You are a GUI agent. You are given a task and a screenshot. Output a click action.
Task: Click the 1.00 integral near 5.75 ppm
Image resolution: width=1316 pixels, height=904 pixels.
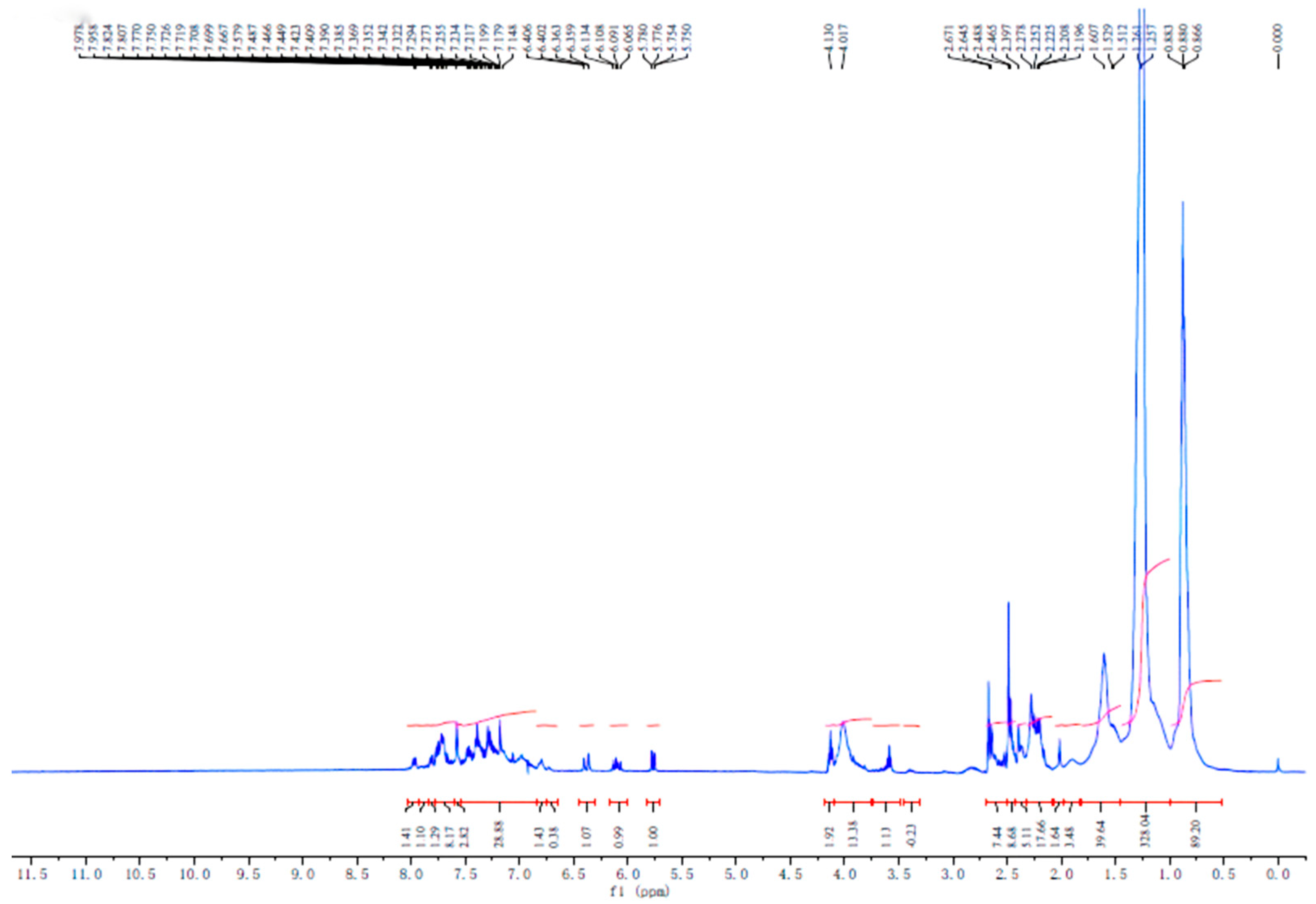(x=653, y=837)
